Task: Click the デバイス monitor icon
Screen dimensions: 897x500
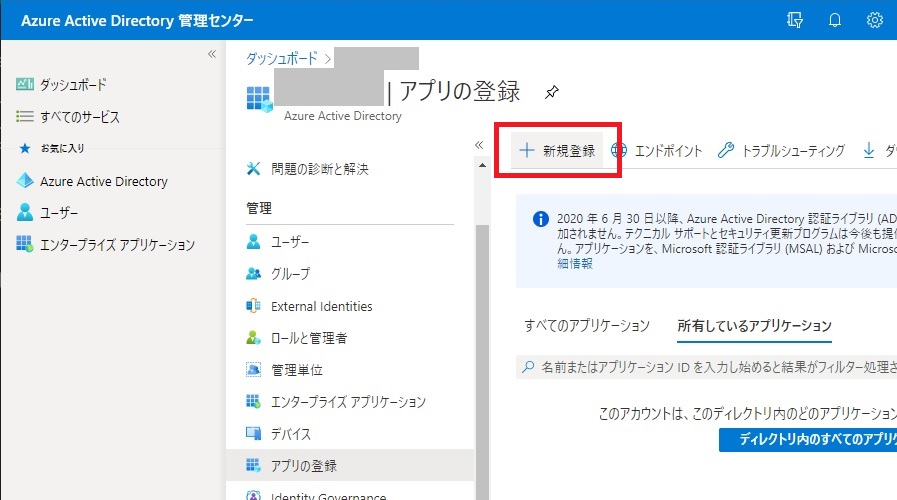Action: tap(253, 433)
